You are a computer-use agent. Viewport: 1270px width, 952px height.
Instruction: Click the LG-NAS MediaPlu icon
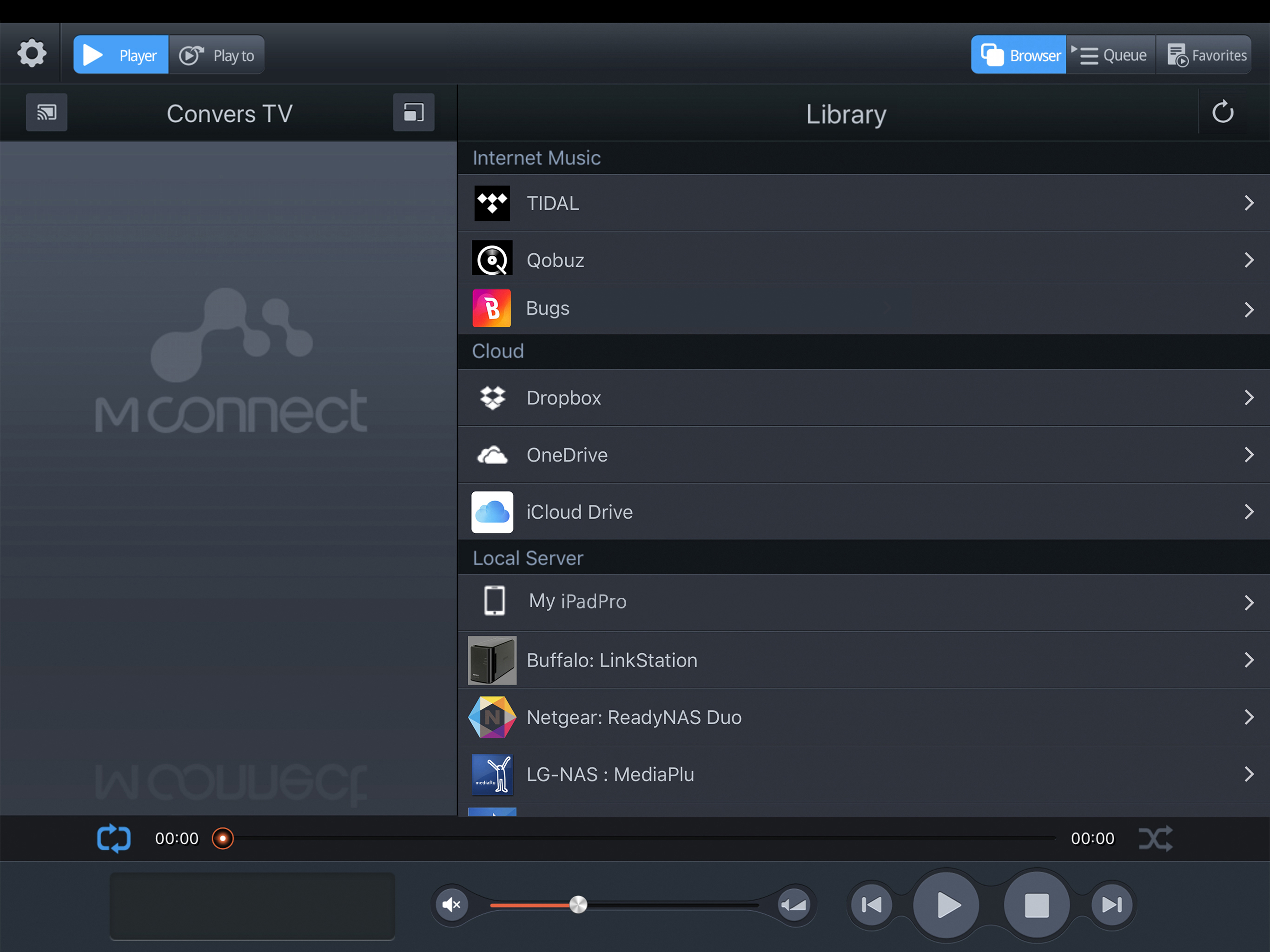click(492, 774)
